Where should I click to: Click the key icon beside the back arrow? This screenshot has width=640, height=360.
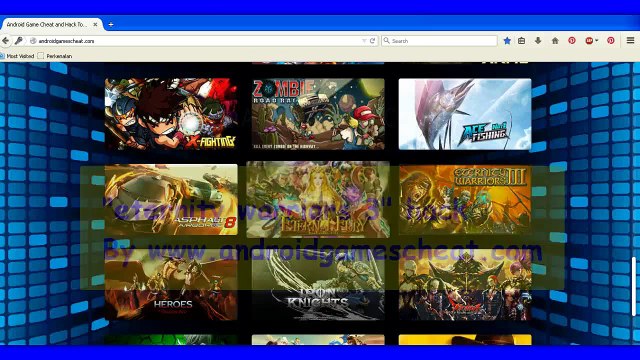coord(19,41)
